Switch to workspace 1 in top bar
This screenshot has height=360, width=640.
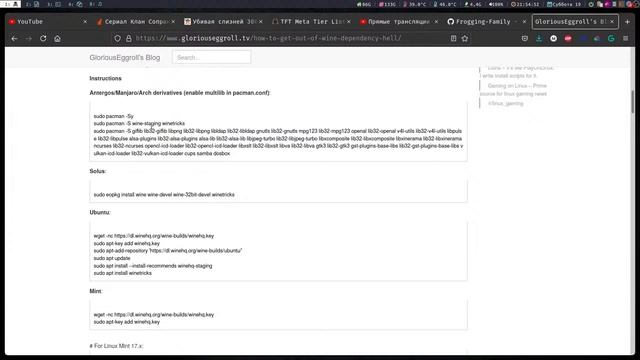click(10, 4)
